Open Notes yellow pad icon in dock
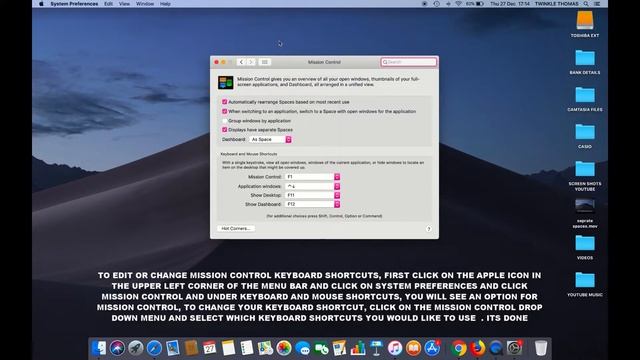The image size is (640, 360). click(x=228, y=348)
